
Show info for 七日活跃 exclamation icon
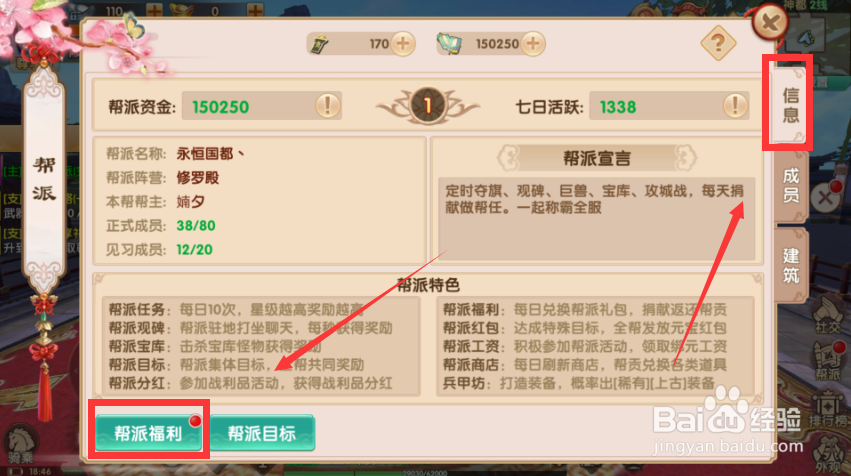pyautogui.click(x=735, y=105)
